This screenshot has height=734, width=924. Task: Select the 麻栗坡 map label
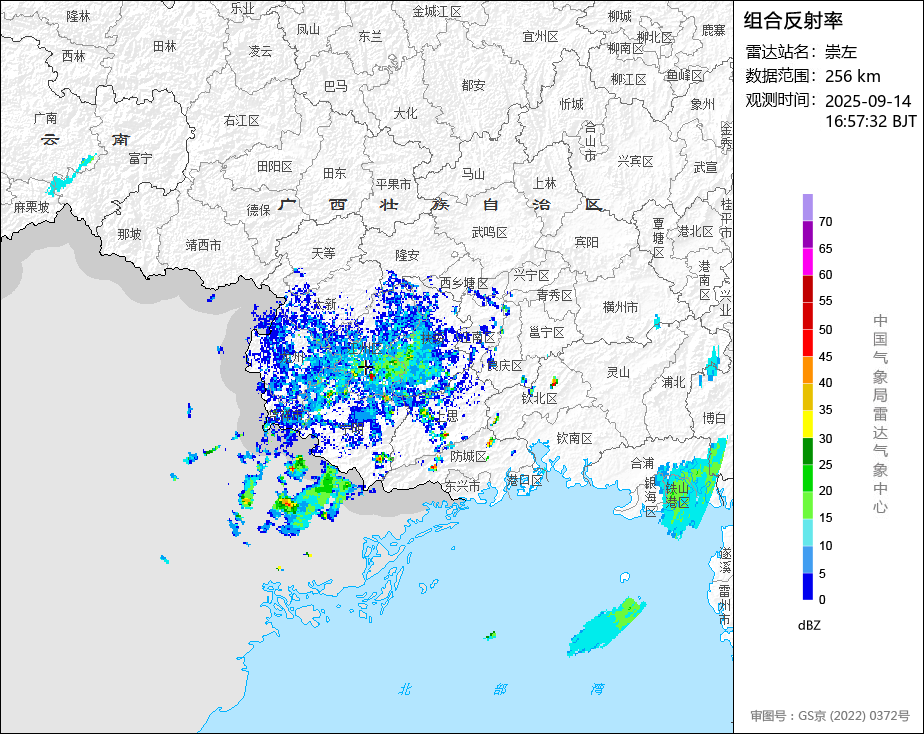(31, 207)
